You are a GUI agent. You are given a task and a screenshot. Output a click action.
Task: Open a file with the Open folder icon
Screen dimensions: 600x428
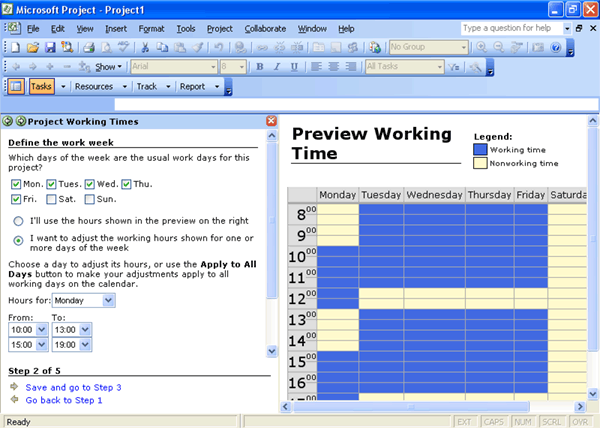tap(33, 47)
